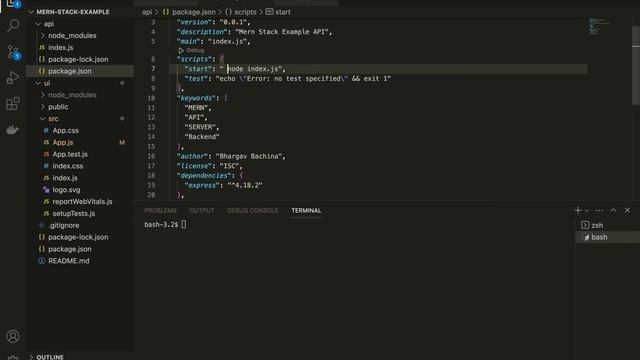Click the "author" line in the editor

(x=231, y=156)
